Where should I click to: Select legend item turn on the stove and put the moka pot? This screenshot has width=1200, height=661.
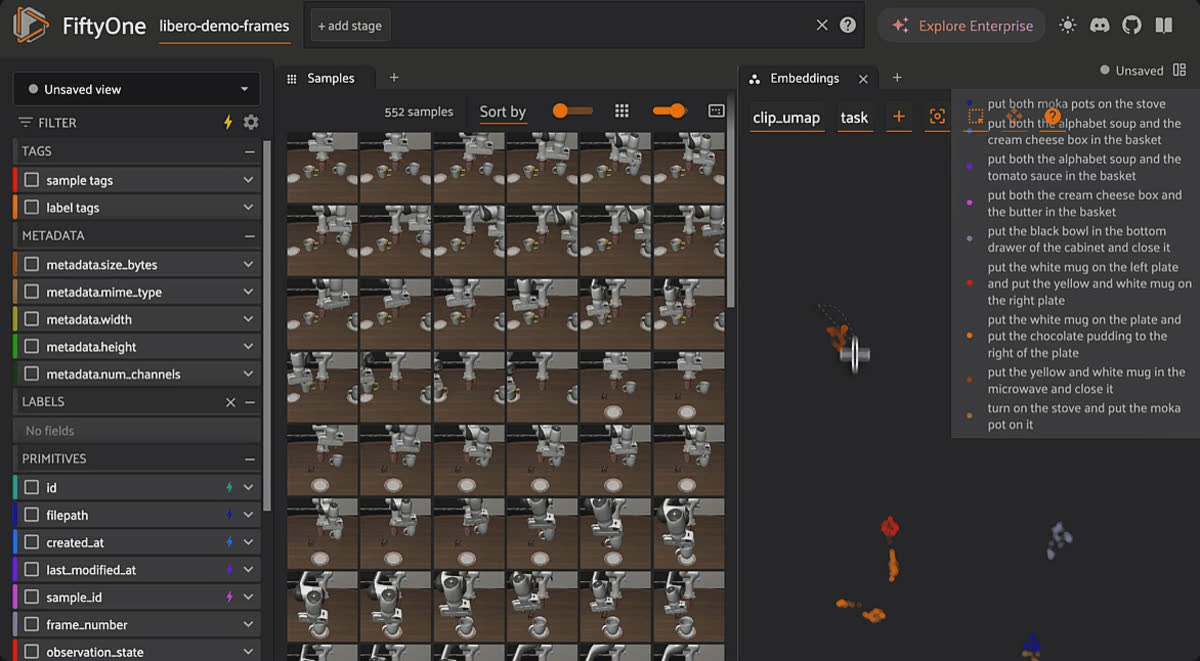[1084, 416]
